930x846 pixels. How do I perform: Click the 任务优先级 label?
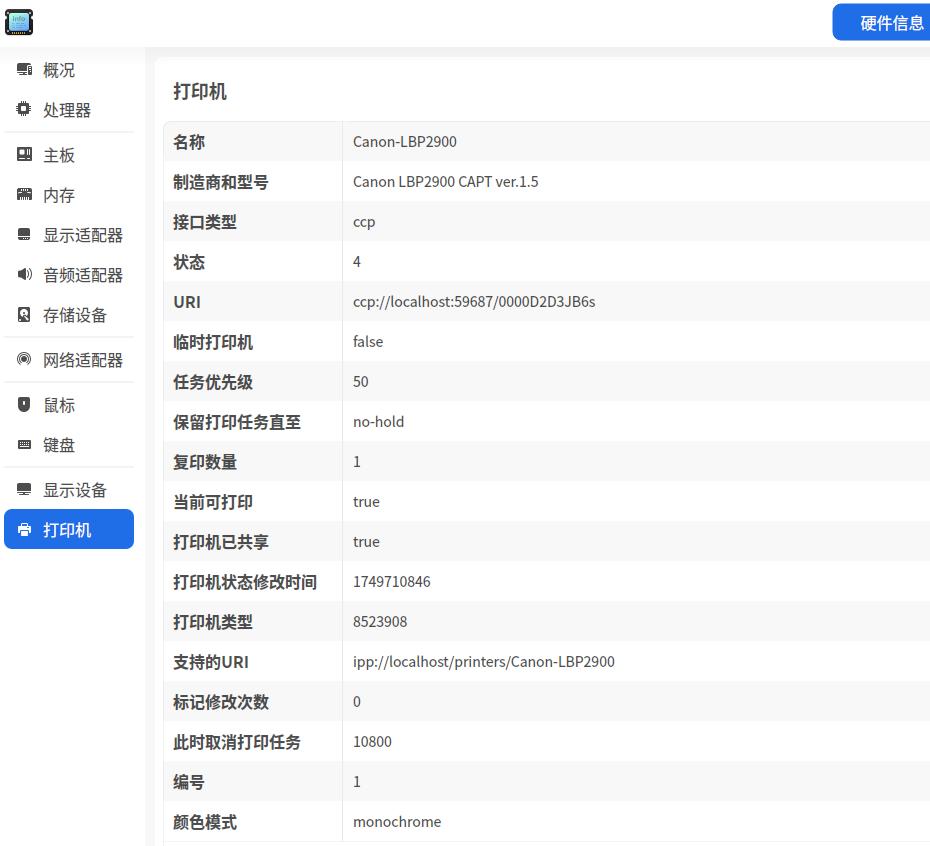pos(213,382)
